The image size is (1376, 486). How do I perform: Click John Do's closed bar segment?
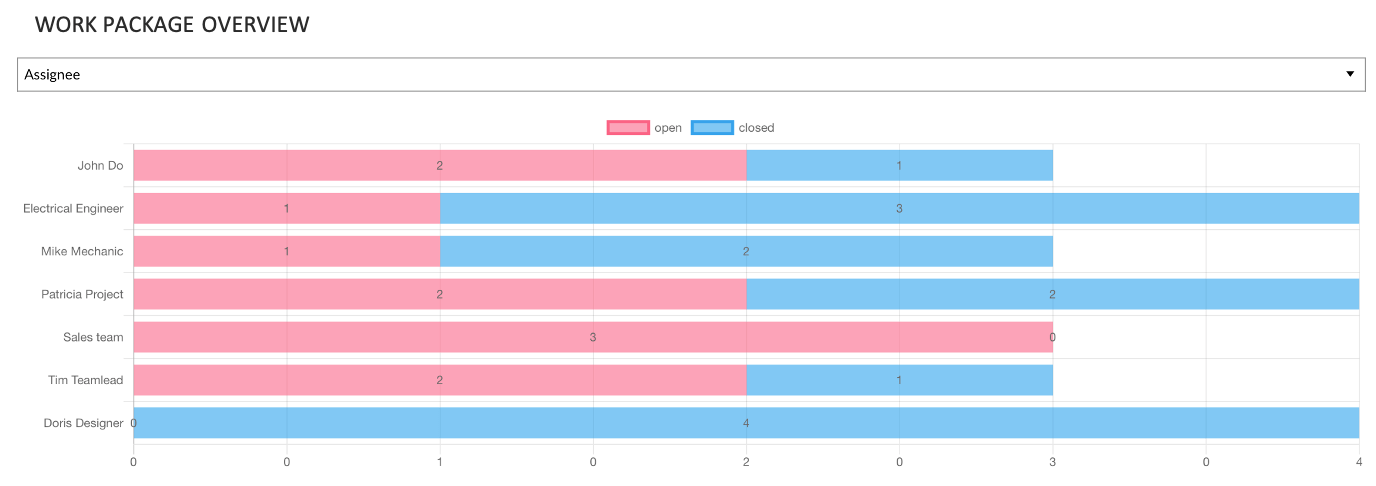[899, 165]
